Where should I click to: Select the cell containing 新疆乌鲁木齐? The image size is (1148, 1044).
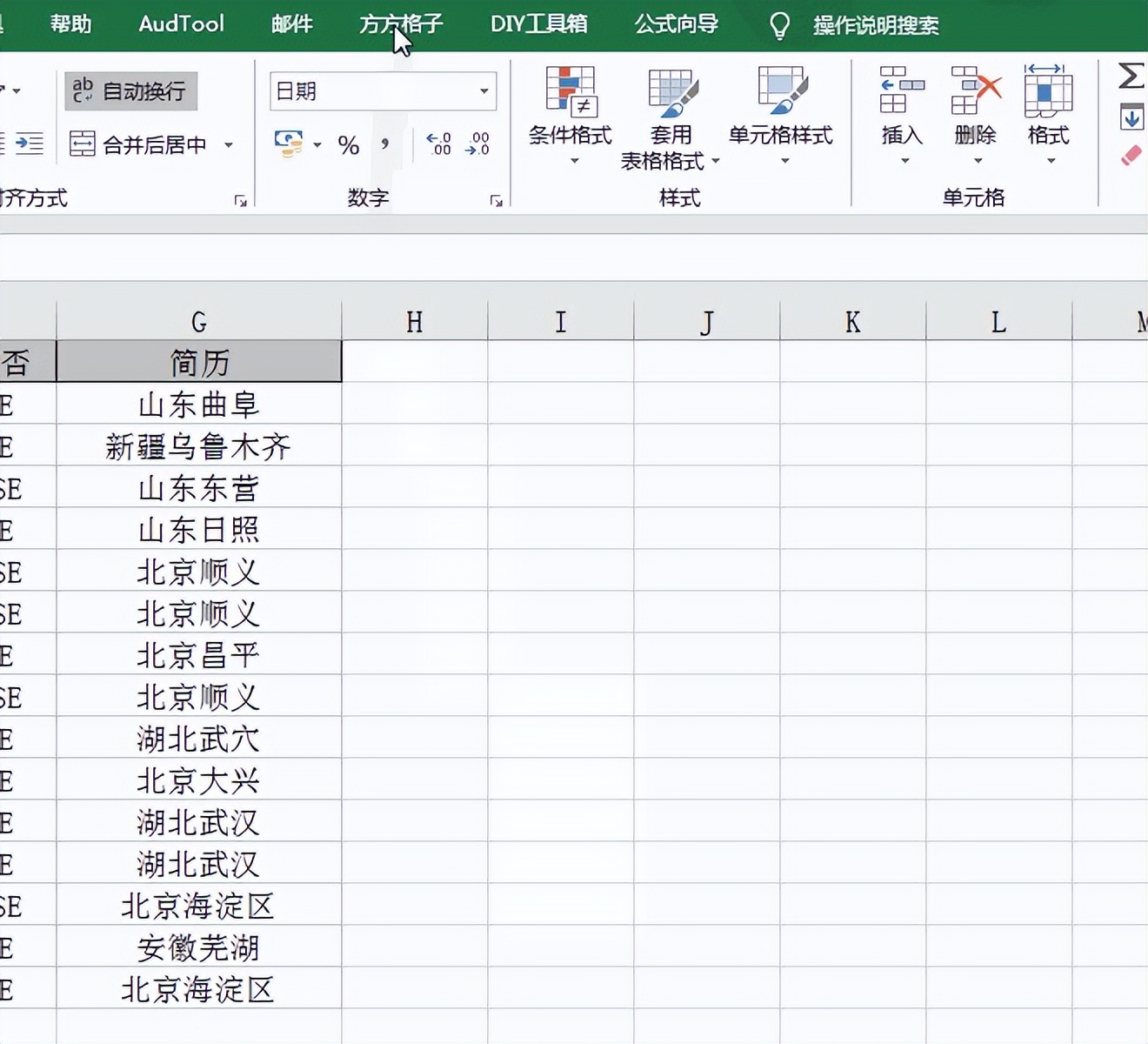(198, 446)
